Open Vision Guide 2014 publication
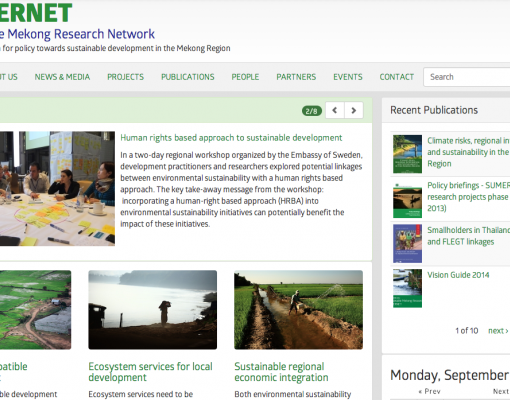 [x=458, y=275]
